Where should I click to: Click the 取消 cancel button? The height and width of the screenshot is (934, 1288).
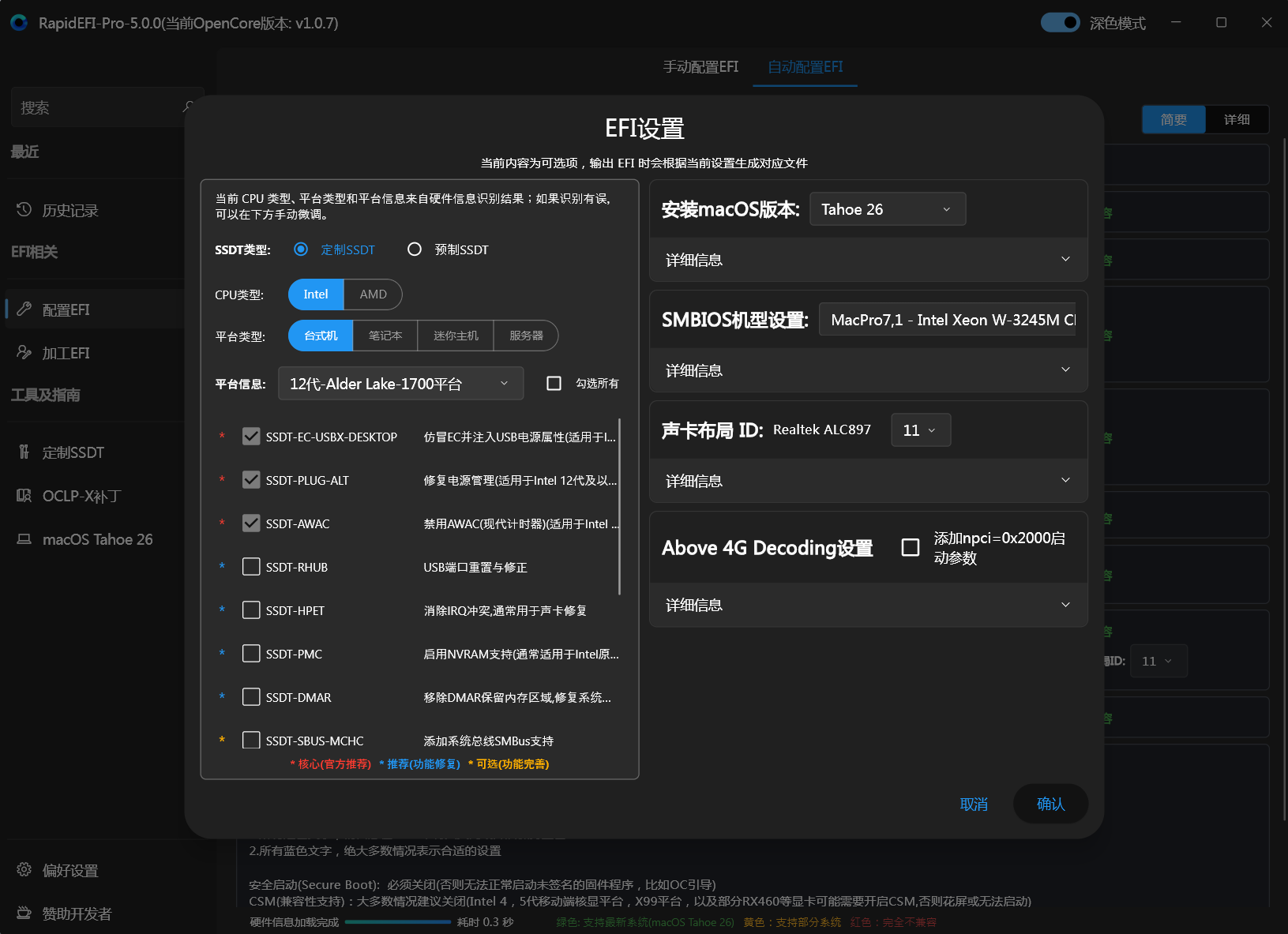coord(974,804)
